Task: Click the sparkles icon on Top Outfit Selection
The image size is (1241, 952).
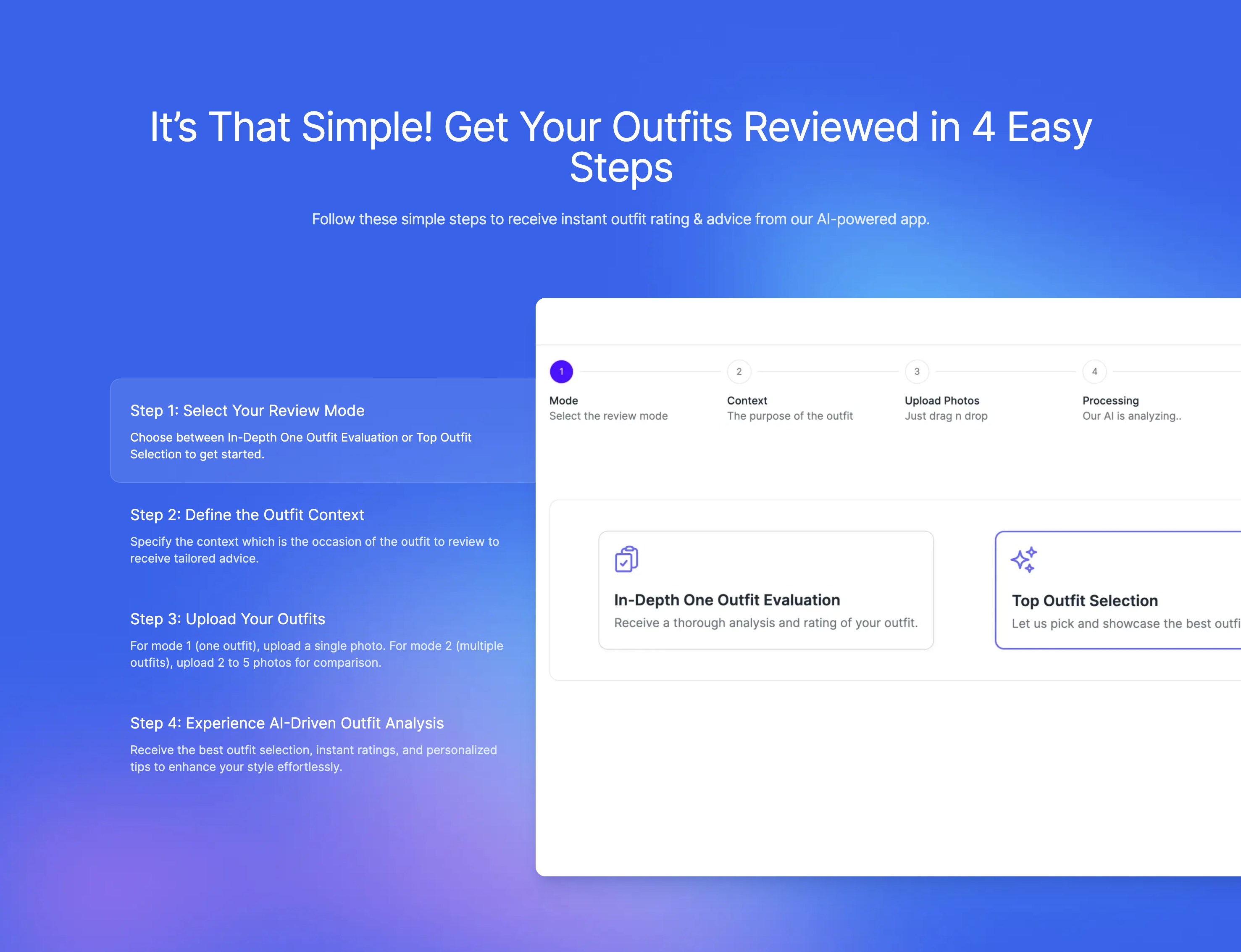Action: click(x=1023, y=560)
